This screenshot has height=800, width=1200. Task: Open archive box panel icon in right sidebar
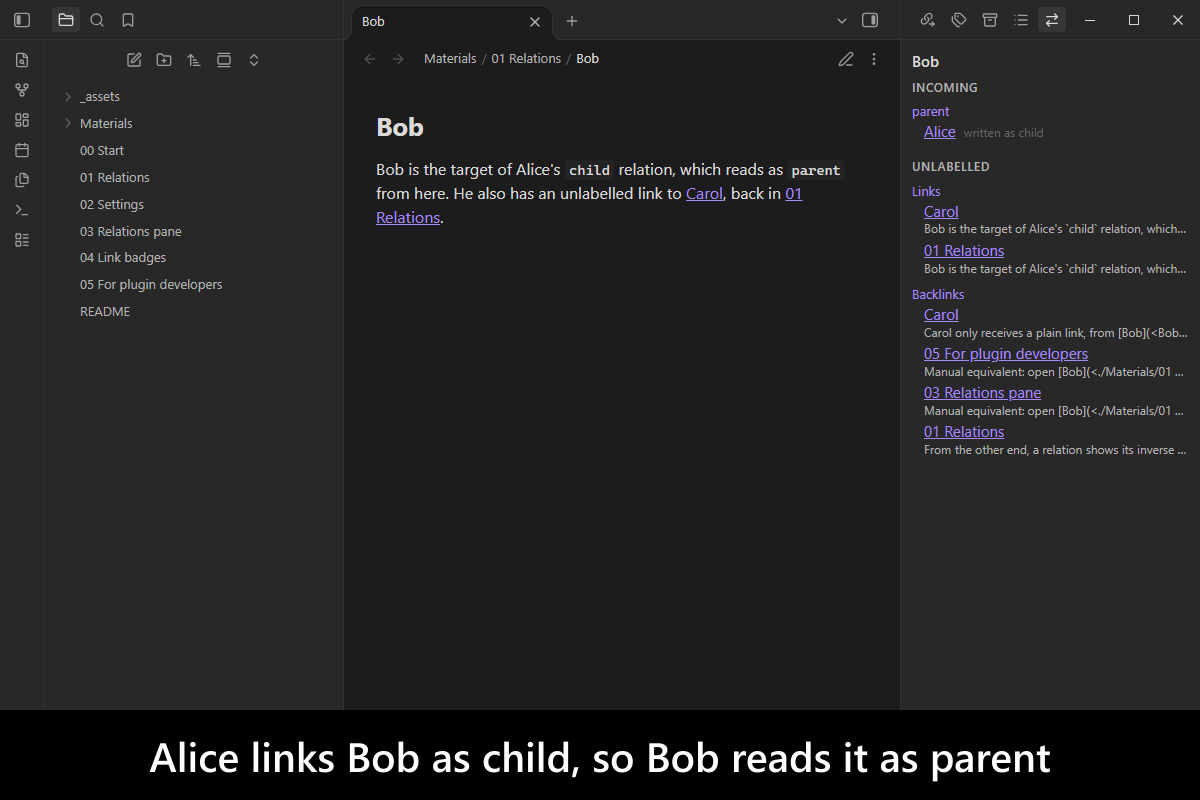[x=990, y=20]
